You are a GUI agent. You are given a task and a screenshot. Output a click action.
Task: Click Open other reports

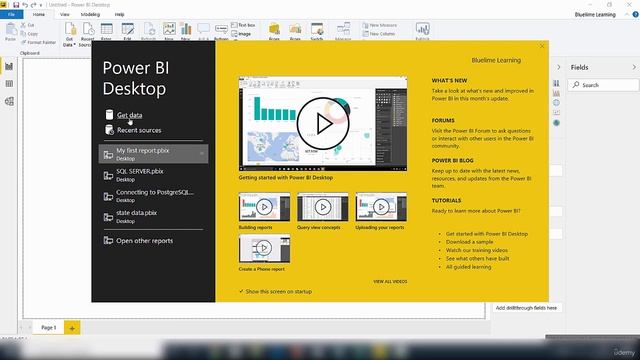pos(144,241)
